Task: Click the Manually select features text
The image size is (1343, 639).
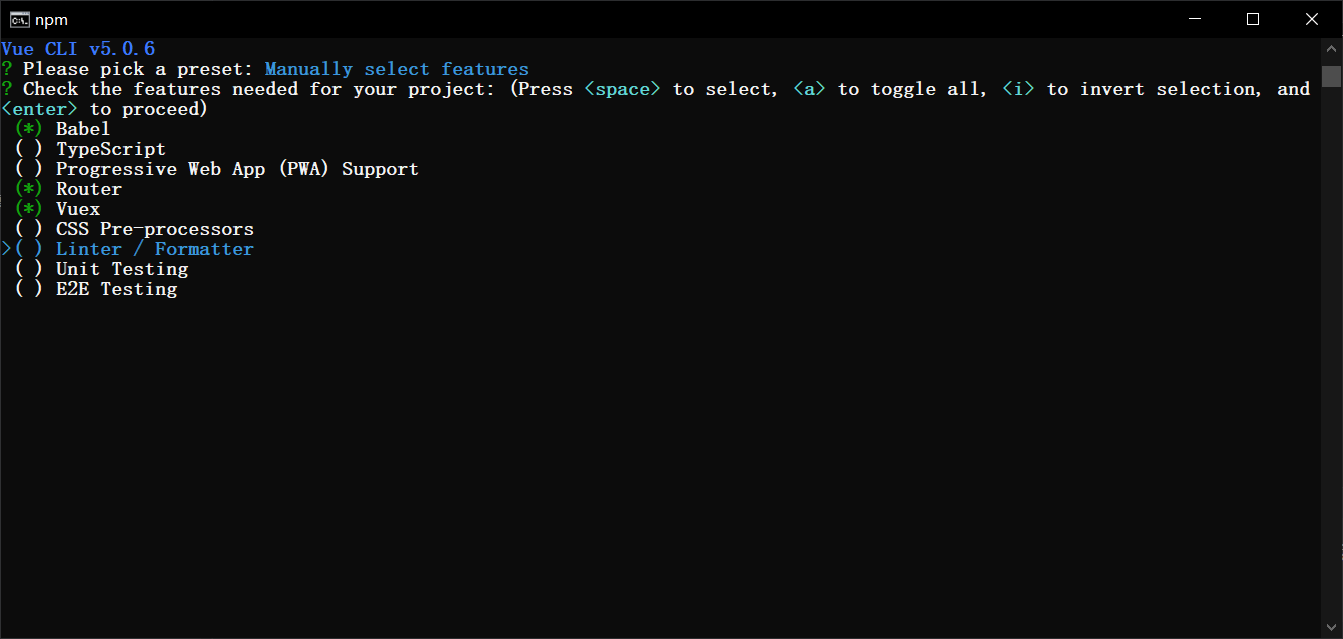Action: coord(396,68)
